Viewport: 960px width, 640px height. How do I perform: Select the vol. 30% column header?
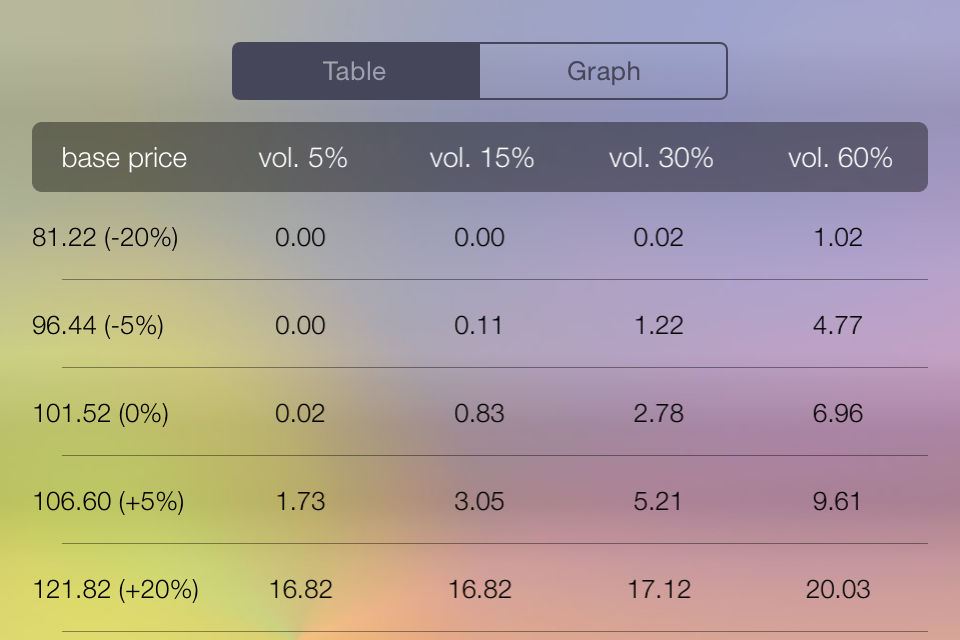661,158
